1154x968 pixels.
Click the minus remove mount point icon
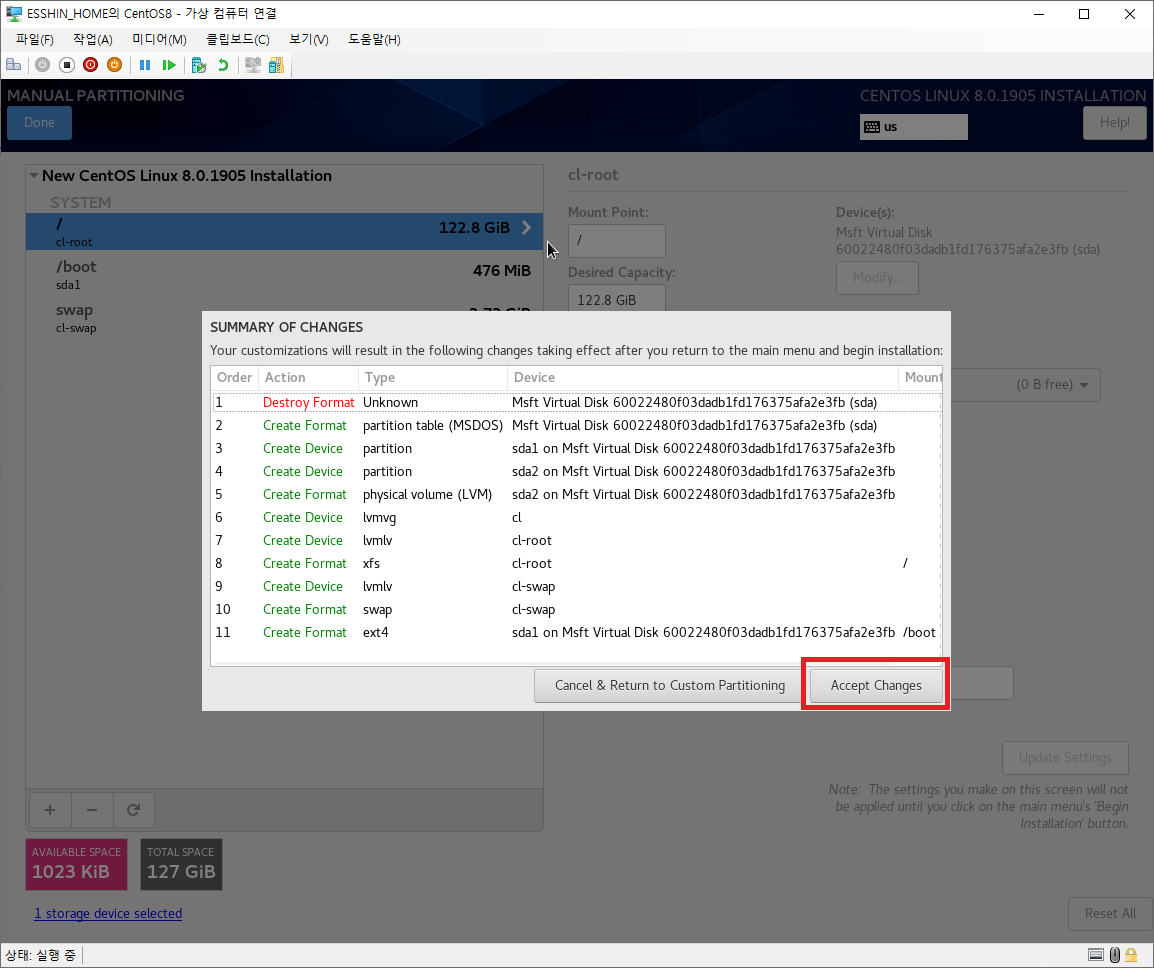pyautogui.click(x=92, y=810)
